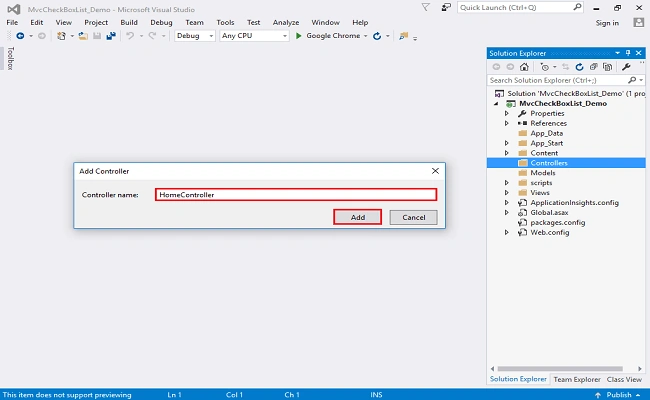Screen dimensions: 650x400
Task: Click the Properties wrench icon in Solution Explorer
Action: [x=626, y=67]
